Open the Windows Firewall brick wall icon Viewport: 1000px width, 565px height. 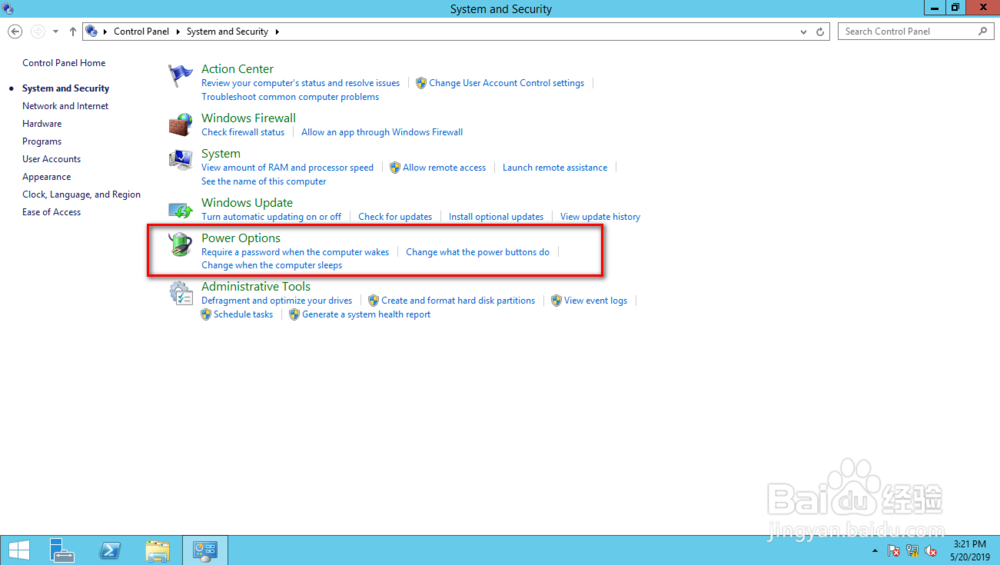pos(180,124)
